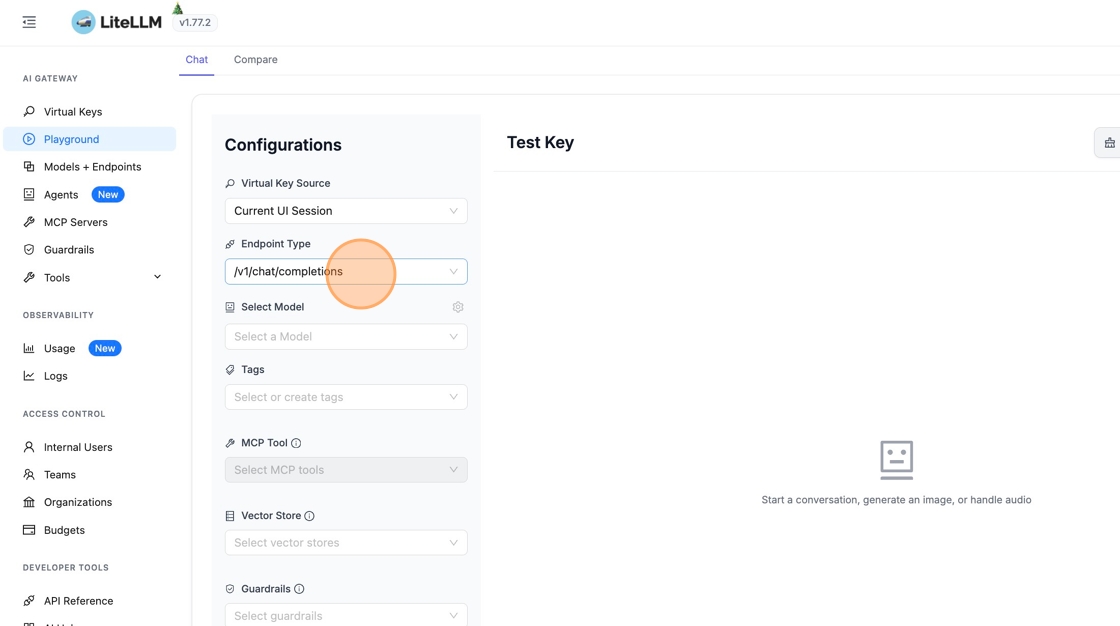Click the "Start a conversation" placeholder text

click(x=896, y=500)
